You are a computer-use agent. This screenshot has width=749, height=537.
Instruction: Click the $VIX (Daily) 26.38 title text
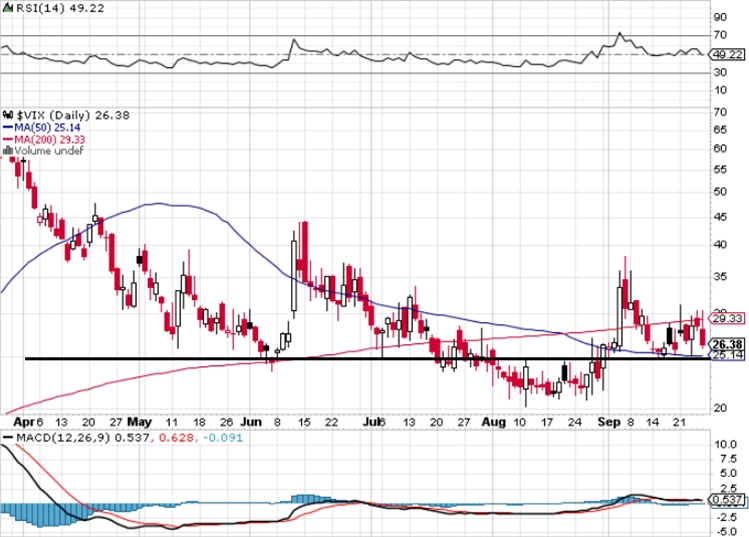[x=73, y=116]
